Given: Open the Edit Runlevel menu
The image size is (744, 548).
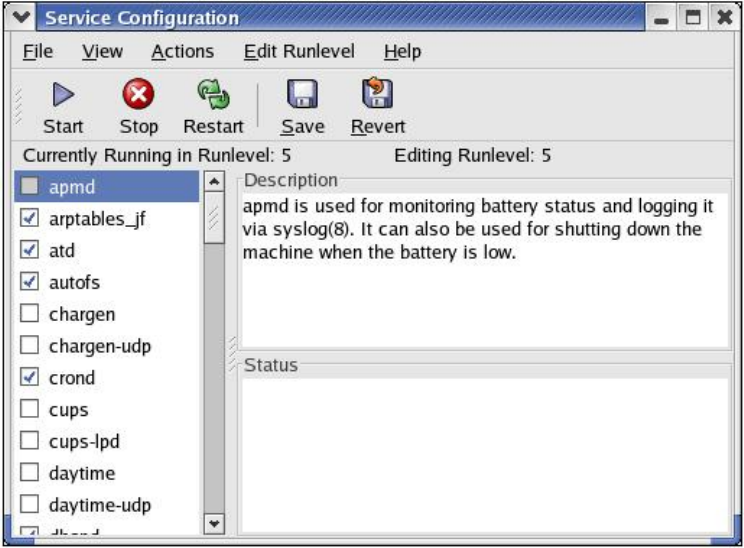Looking at the screenshot, I should click(x=298, y=51).
